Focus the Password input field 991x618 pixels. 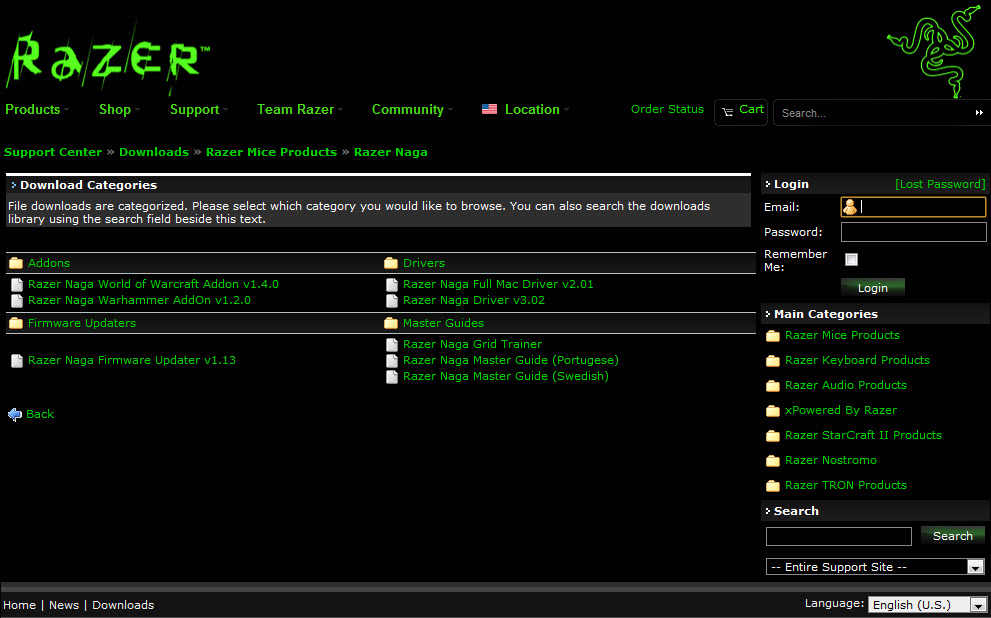pos(913,232)
